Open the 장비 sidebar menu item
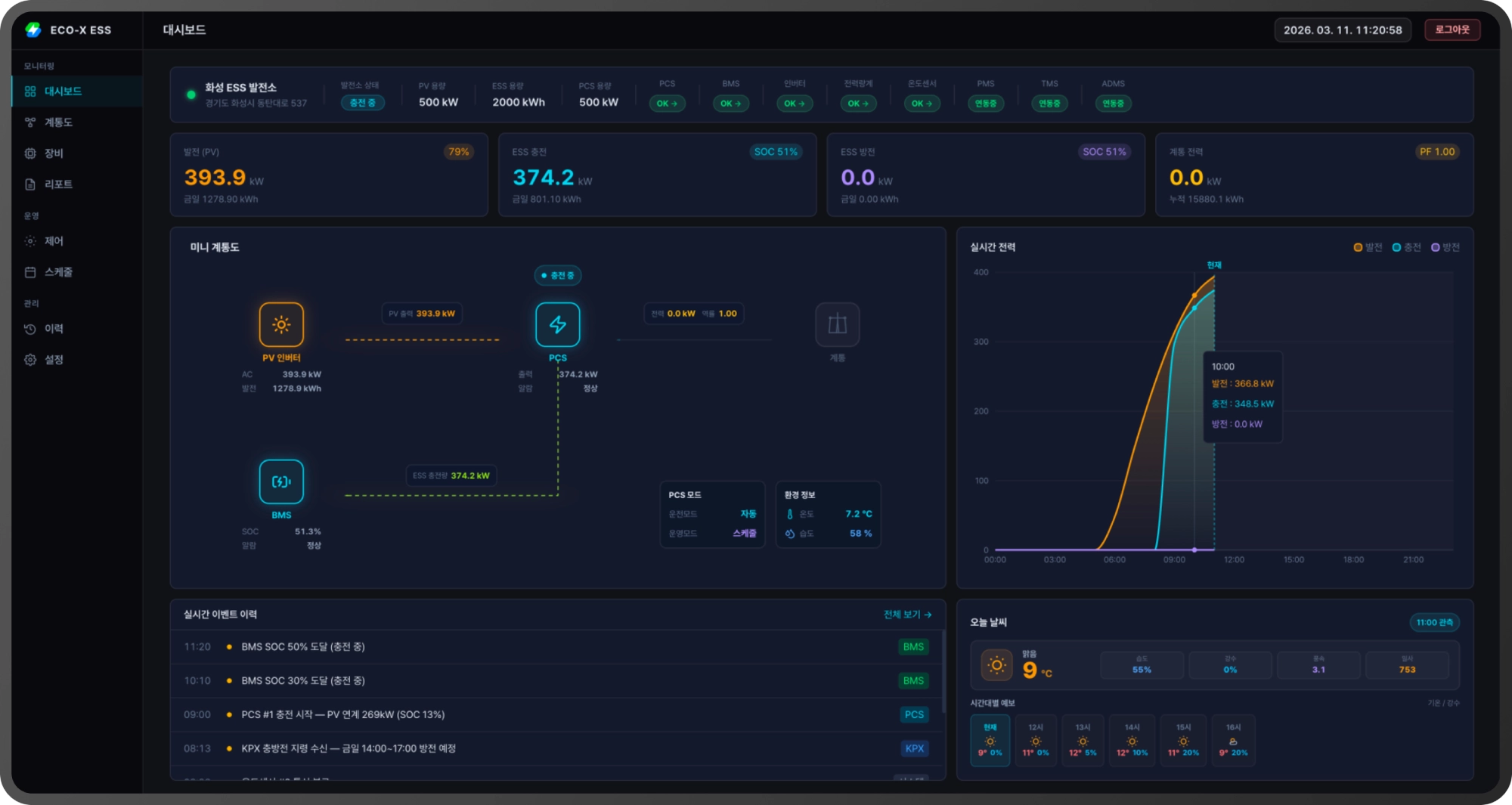The height and width of the screenshot is (805, 1512). tap(77, 153)
